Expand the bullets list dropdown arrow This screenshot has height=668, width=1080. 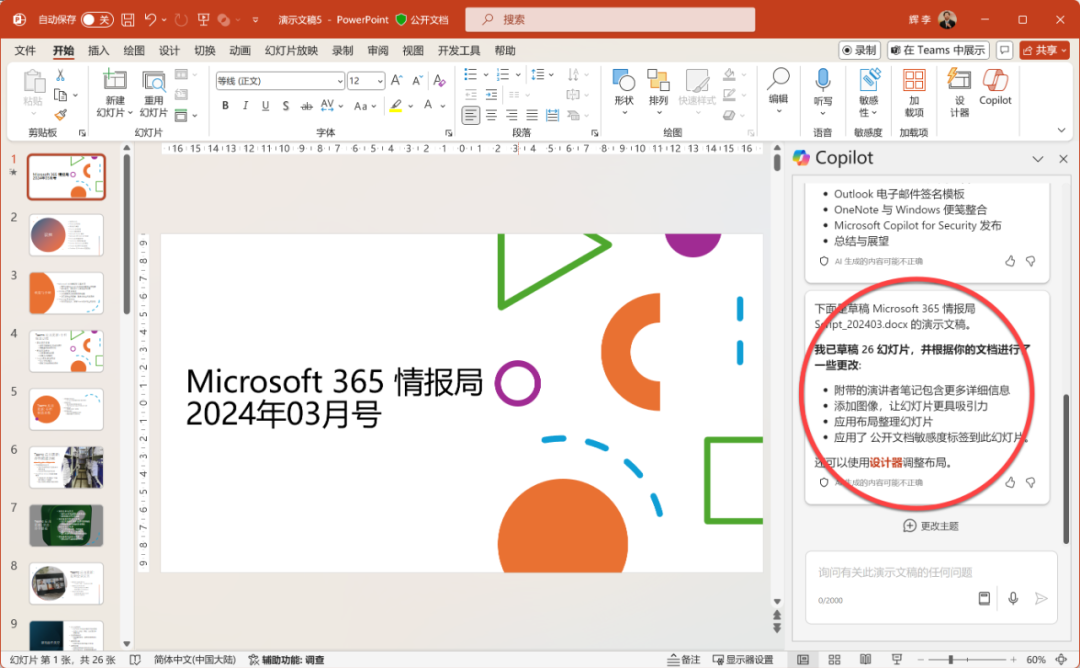pos(486,74)
